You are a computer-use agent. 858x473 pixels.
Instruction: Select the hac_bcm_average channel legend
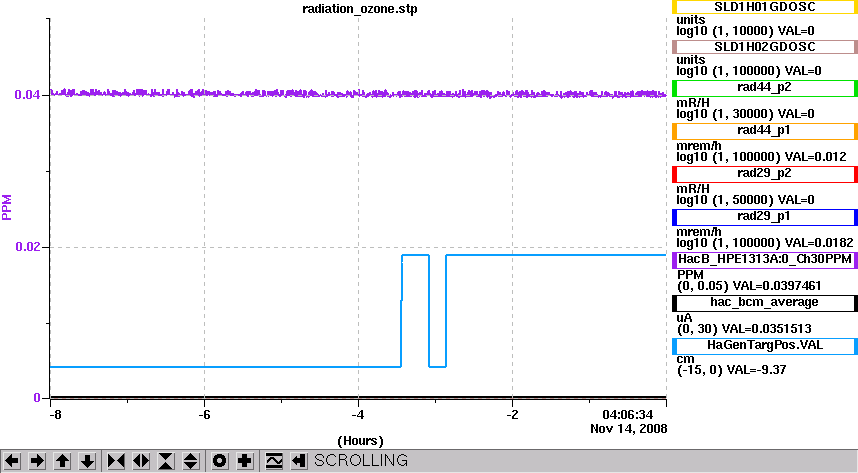click(764, 303)
